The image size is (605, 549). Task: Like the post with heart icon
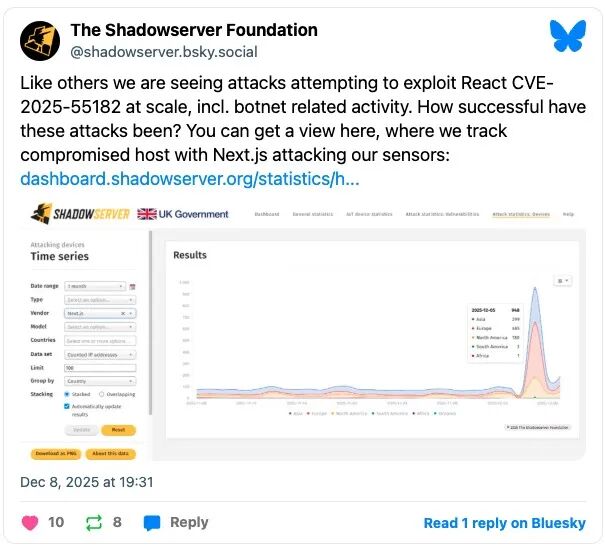tap(30, 523)
